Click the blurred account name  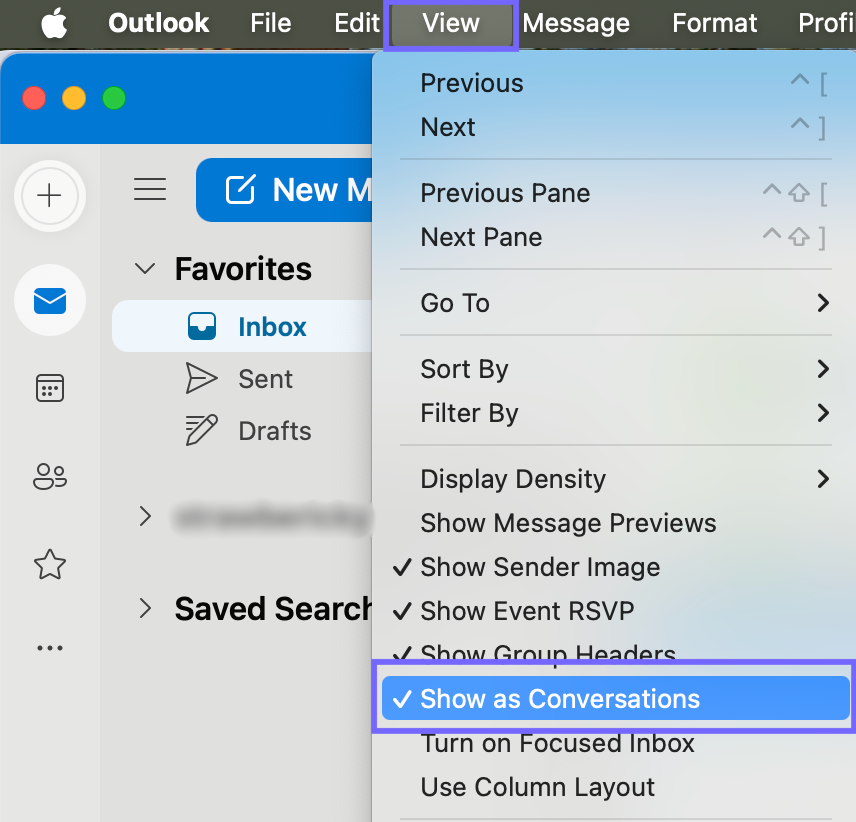point(272,516)
